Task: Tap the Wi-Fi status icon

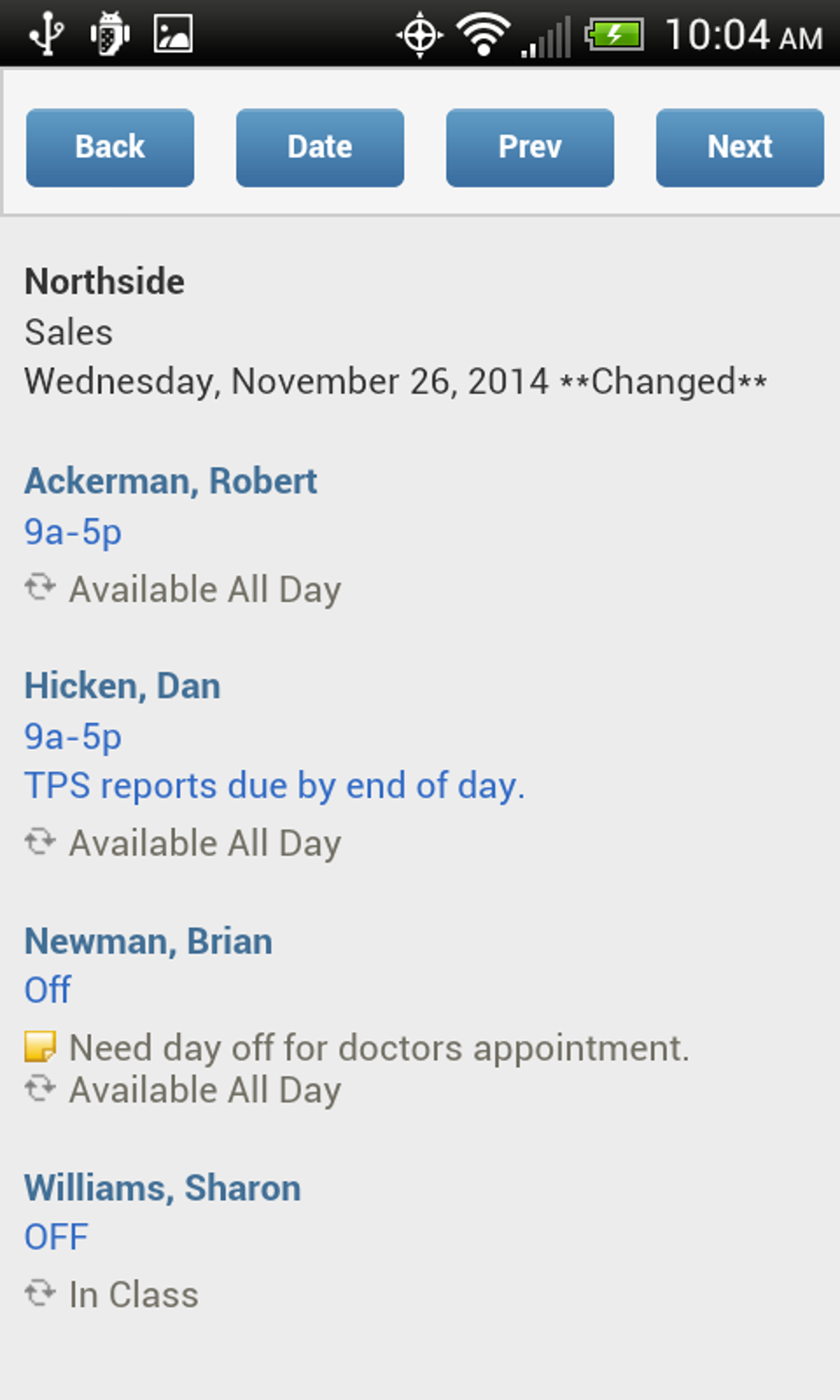Action: click(x=483, y=35)
